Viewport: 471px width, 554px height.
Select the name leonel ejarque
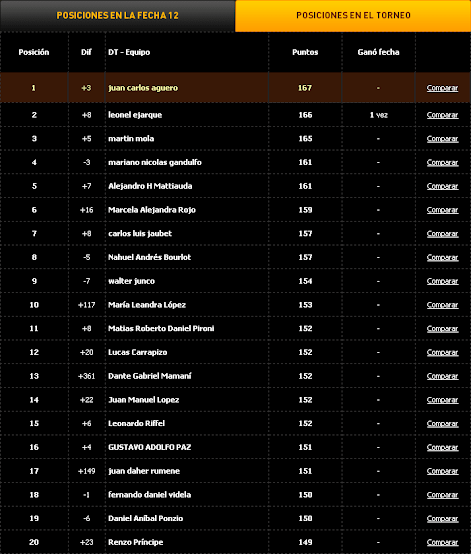[135, 115]
